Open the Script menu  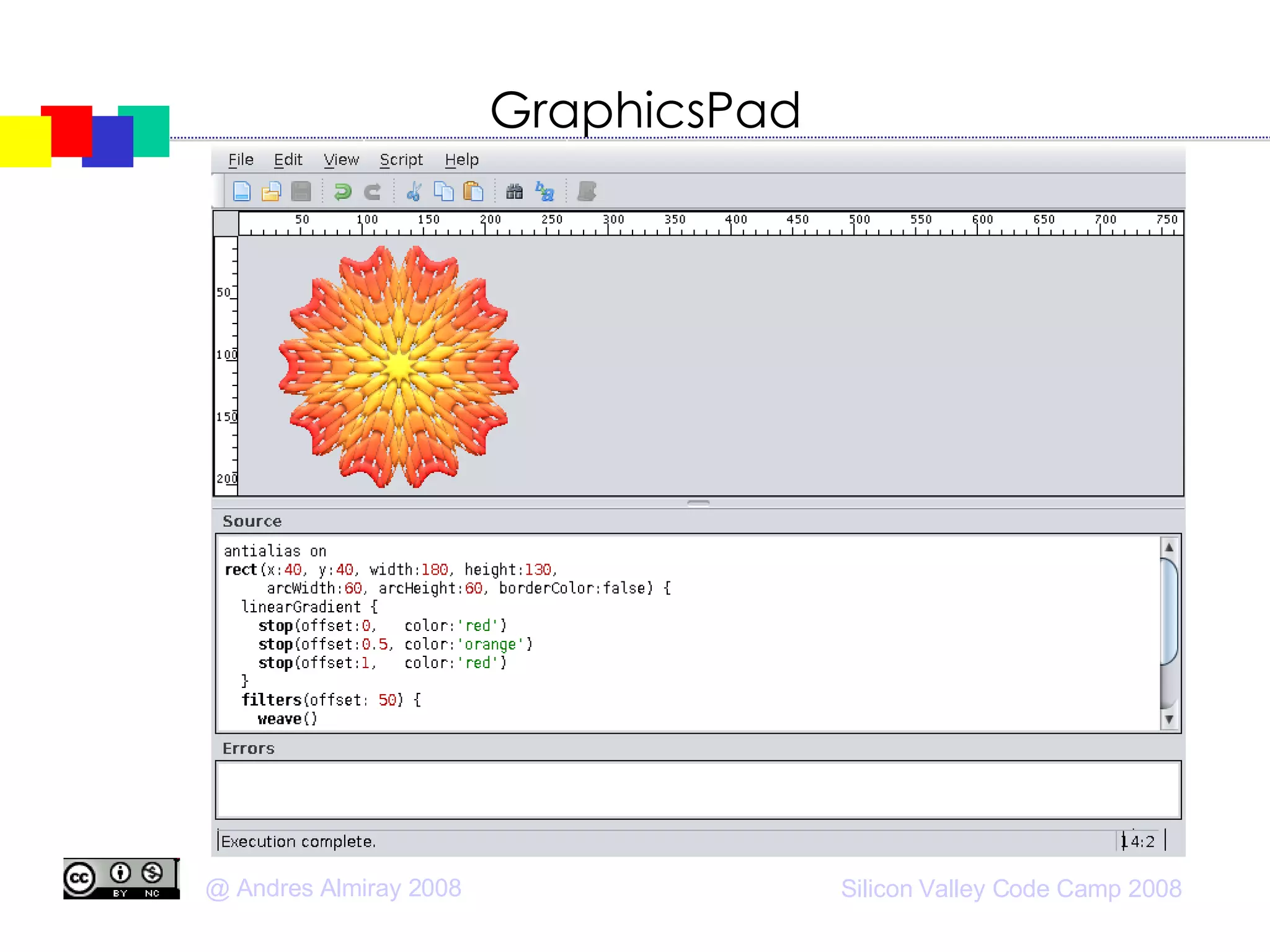pos(401,160)
